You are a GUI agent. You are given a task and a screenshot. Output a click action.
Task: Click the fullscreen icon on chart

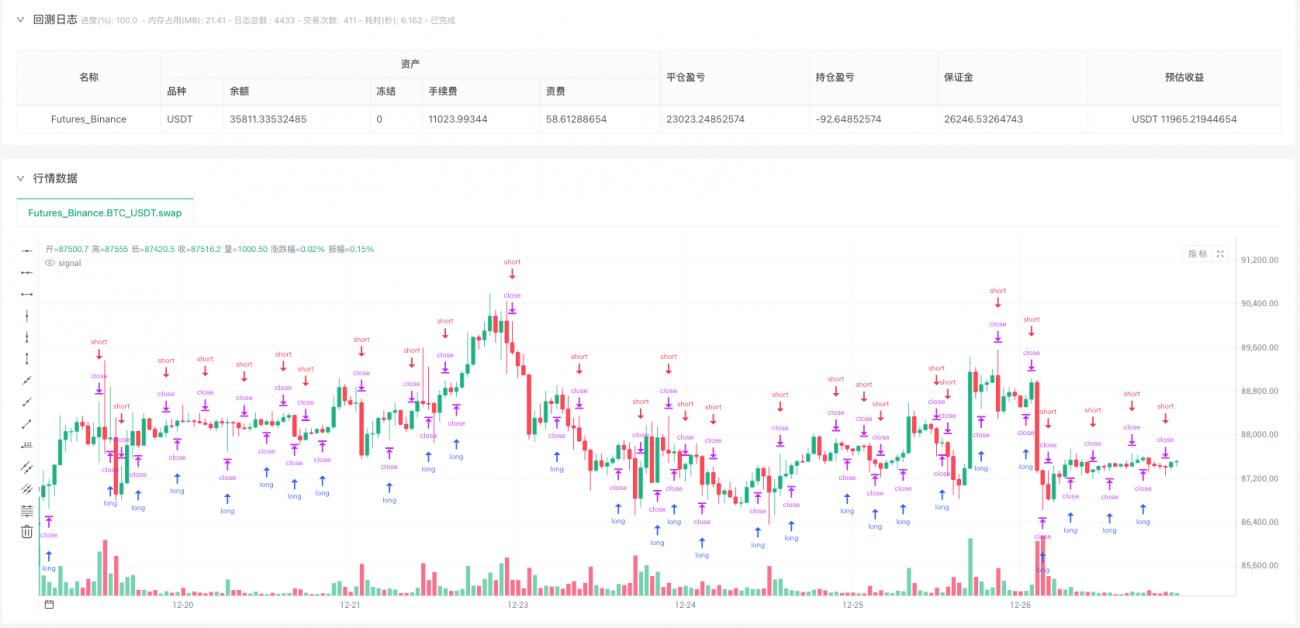[1220, 254]
